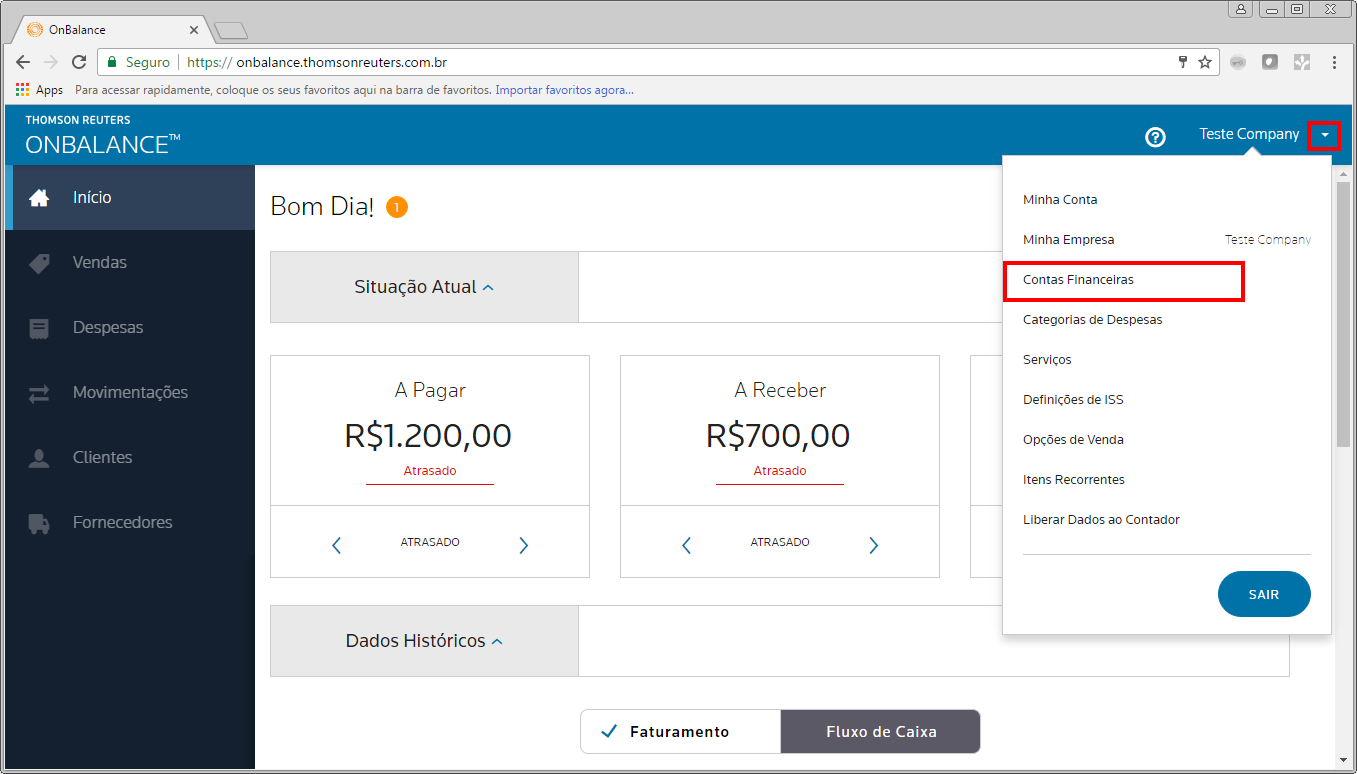Open Clientes in sidebar

pos(130,458)
